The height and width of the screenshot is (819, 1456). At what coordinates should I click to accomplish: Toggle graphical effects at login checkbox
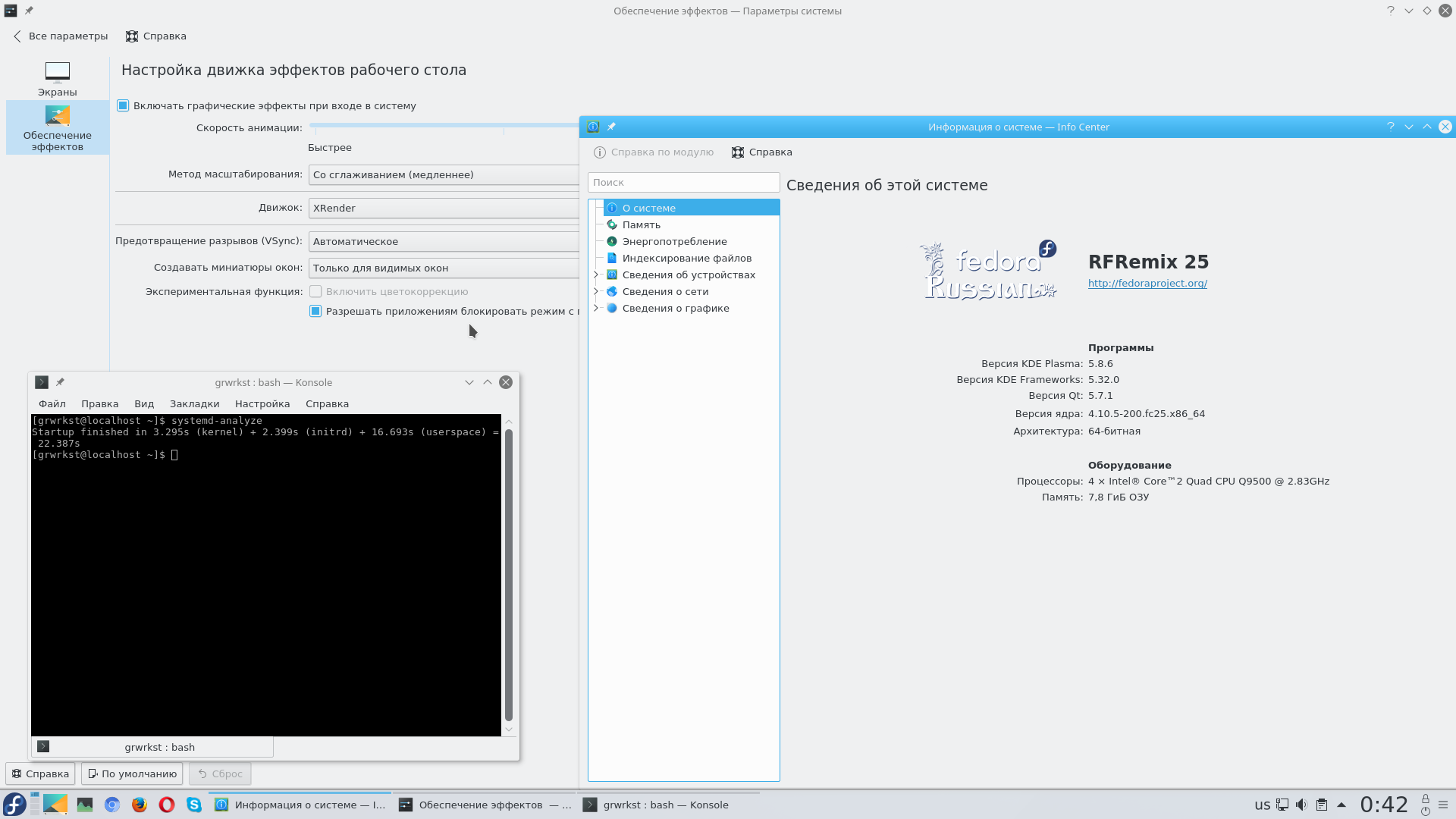tap(123, 105)
